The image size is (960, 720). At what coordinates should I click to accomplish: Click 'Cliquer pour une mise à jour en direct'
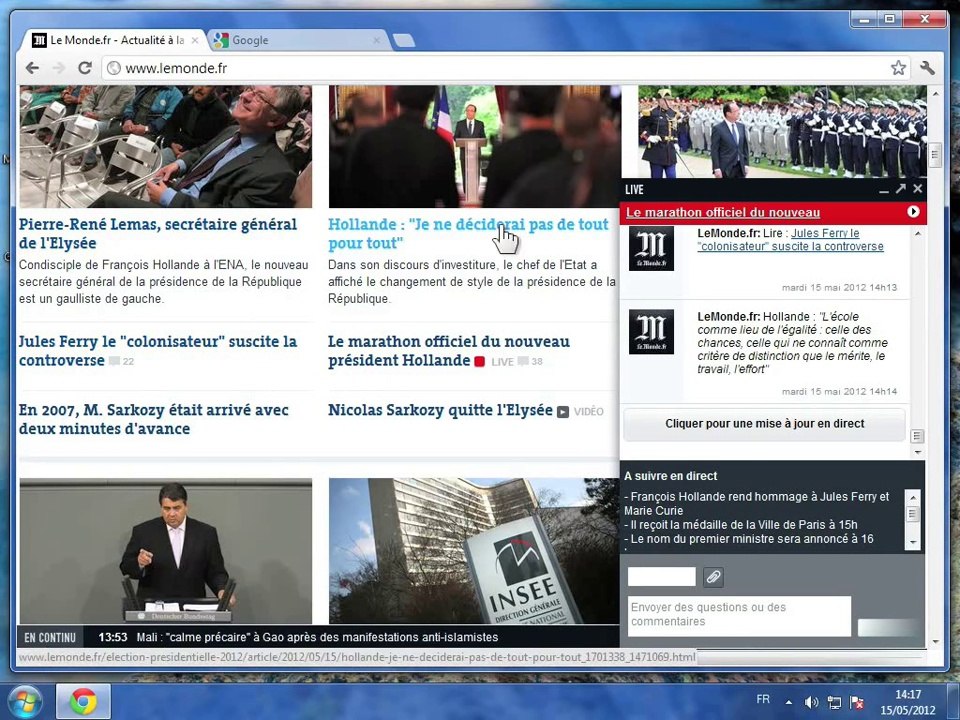pyautogui.click(x=764, y=424)
